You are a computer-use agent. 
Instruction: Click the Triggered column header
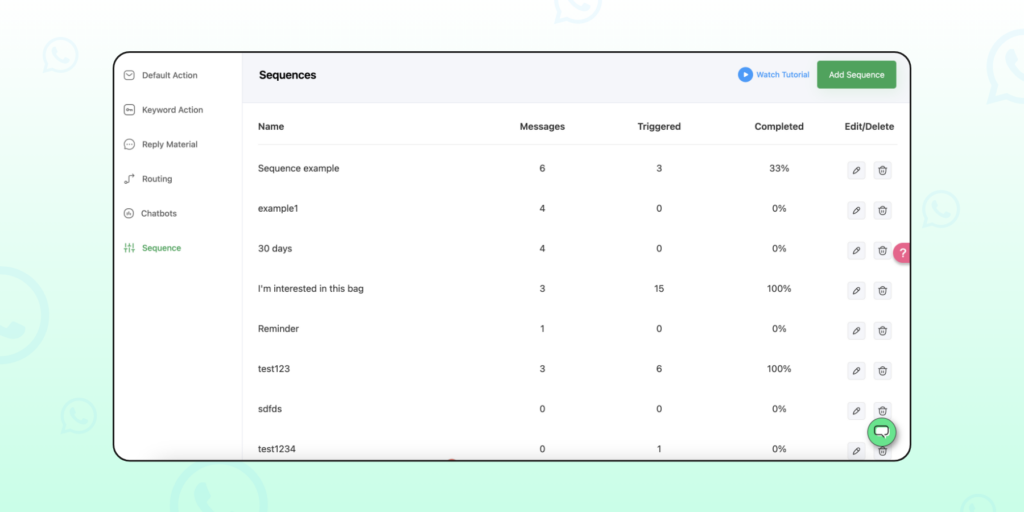(659, 127)
